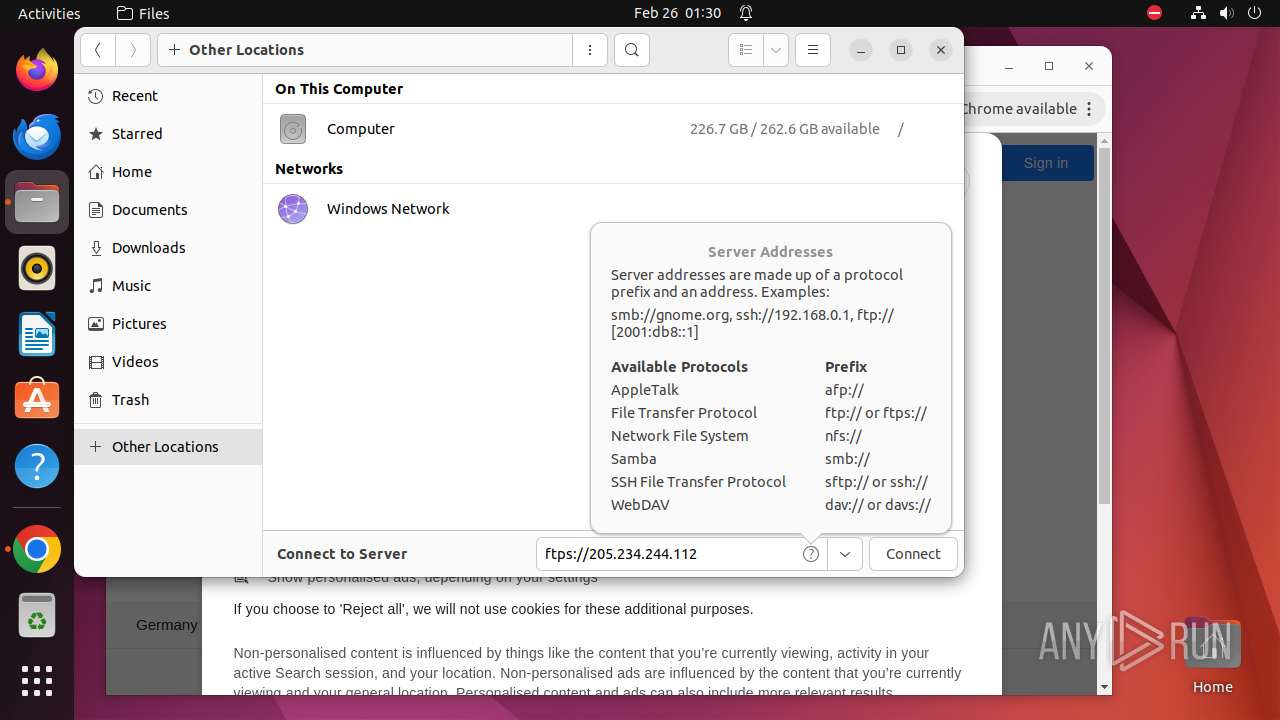Viewport: 1280px width, 720px height.
Task: Open the clock calendar Feb 26 01:30
Action: point(677,13)
